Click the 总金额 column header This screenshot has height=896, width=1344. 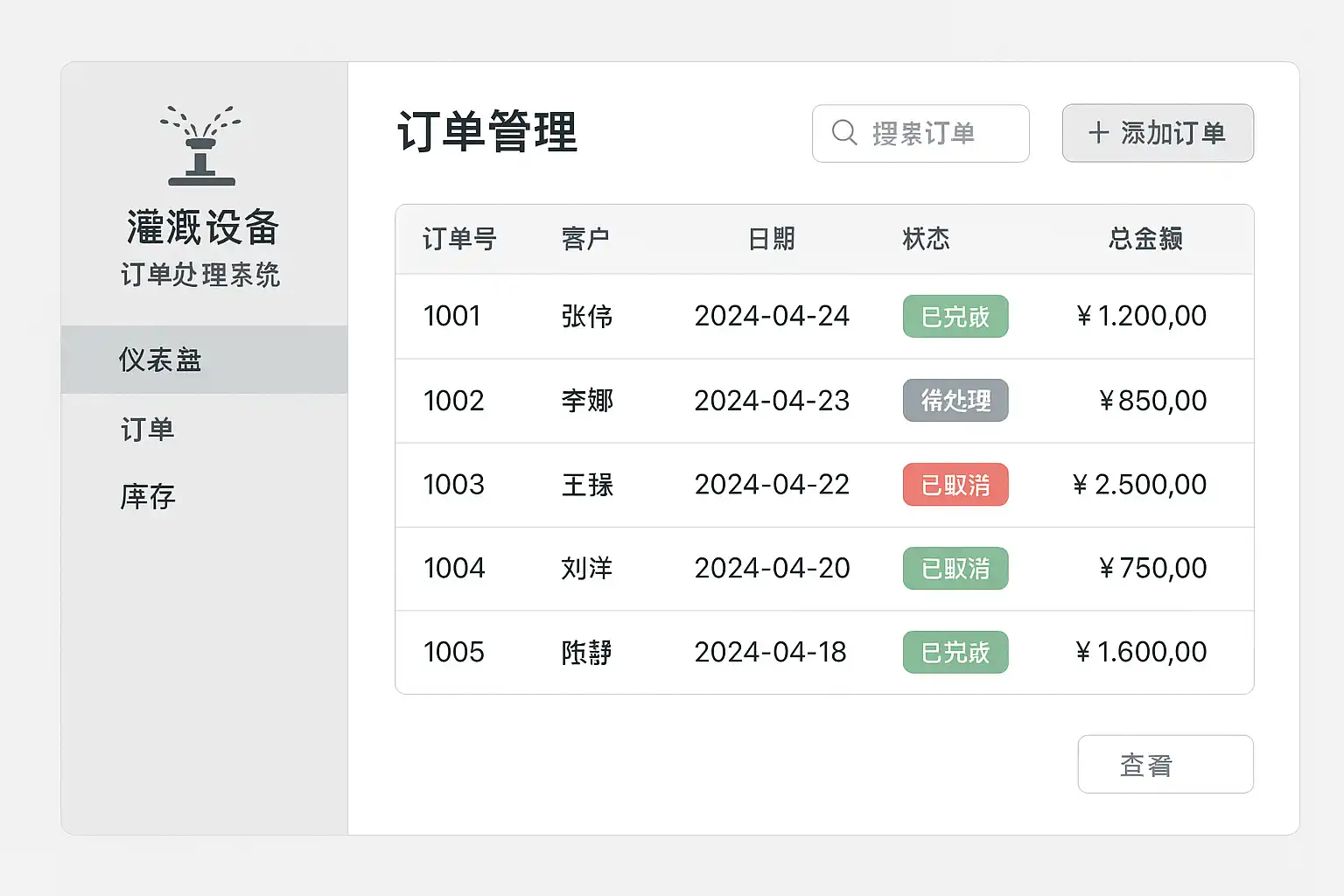click(x=1145, y=239)
